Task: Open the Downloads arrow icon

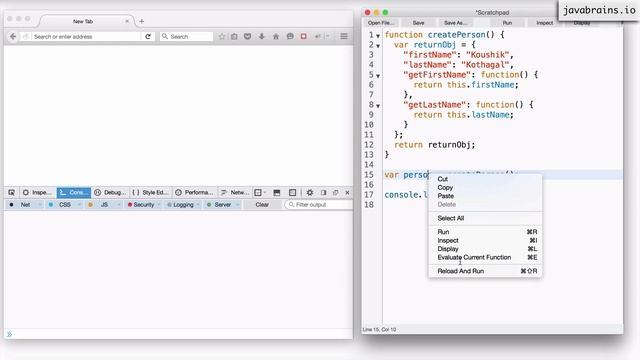Action: (x=262, y=36)
